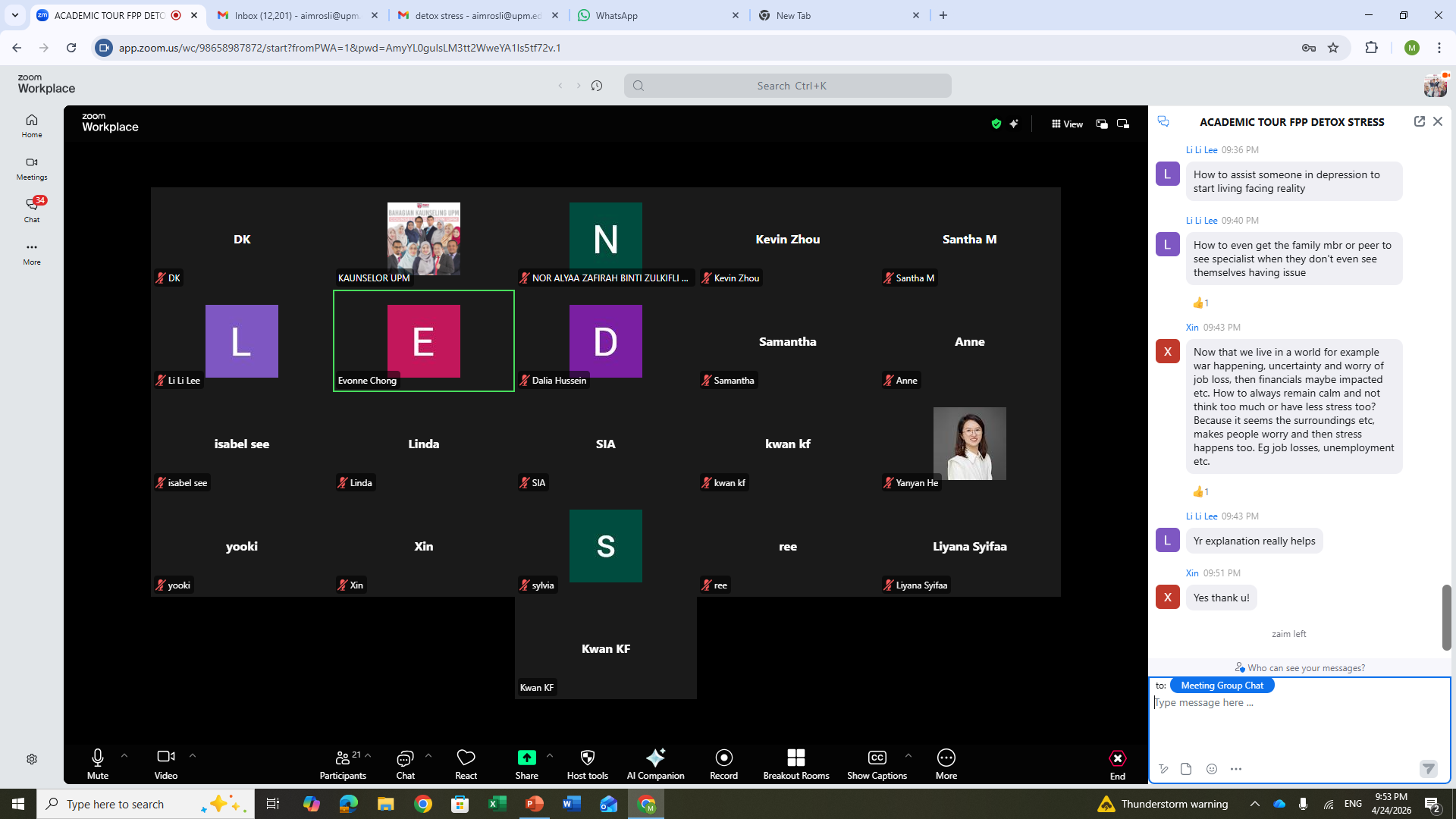
Task: Open Chat with 34 unread badge
Action: click(x=32, y=210)
